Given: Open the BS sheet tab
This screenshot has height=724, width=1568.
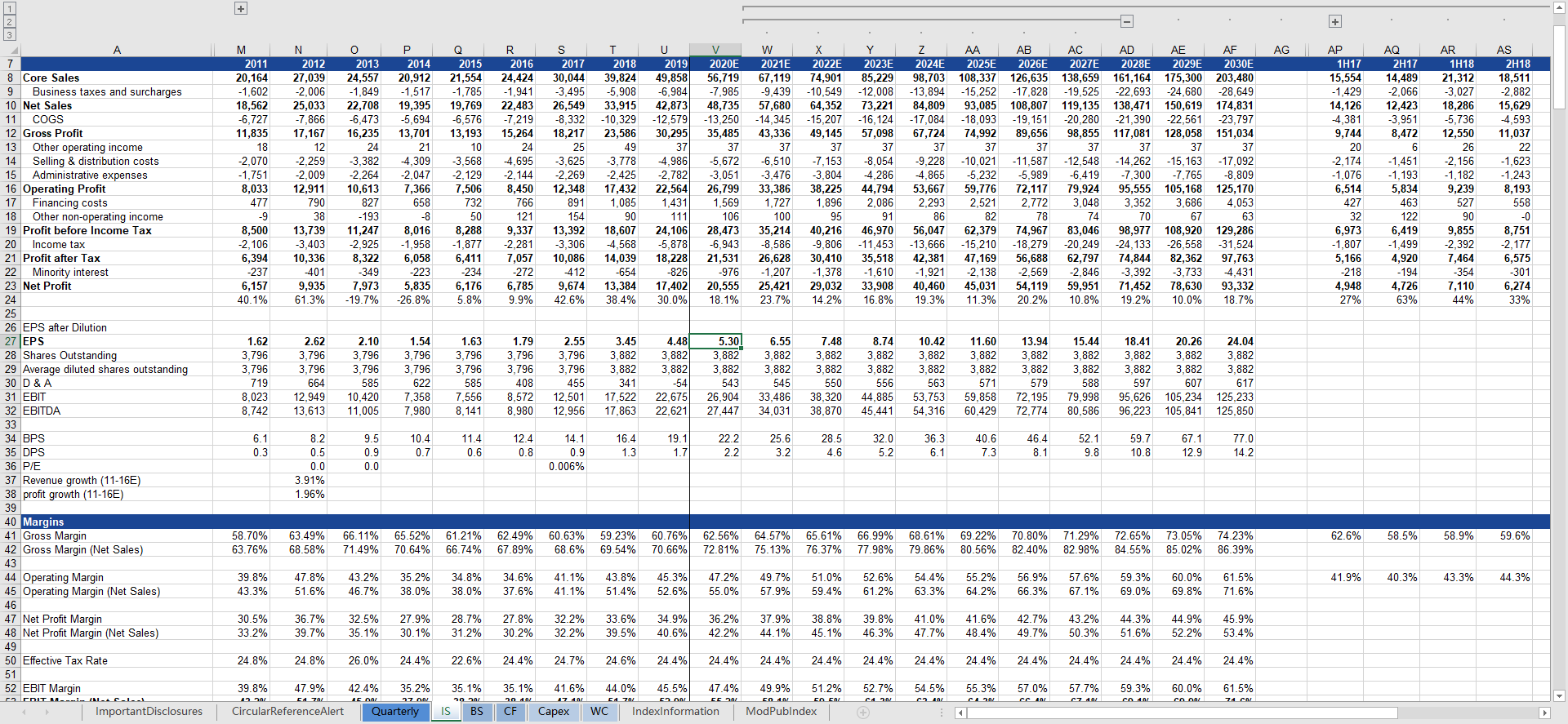Looking at the screenshot, I should point(477,712).
